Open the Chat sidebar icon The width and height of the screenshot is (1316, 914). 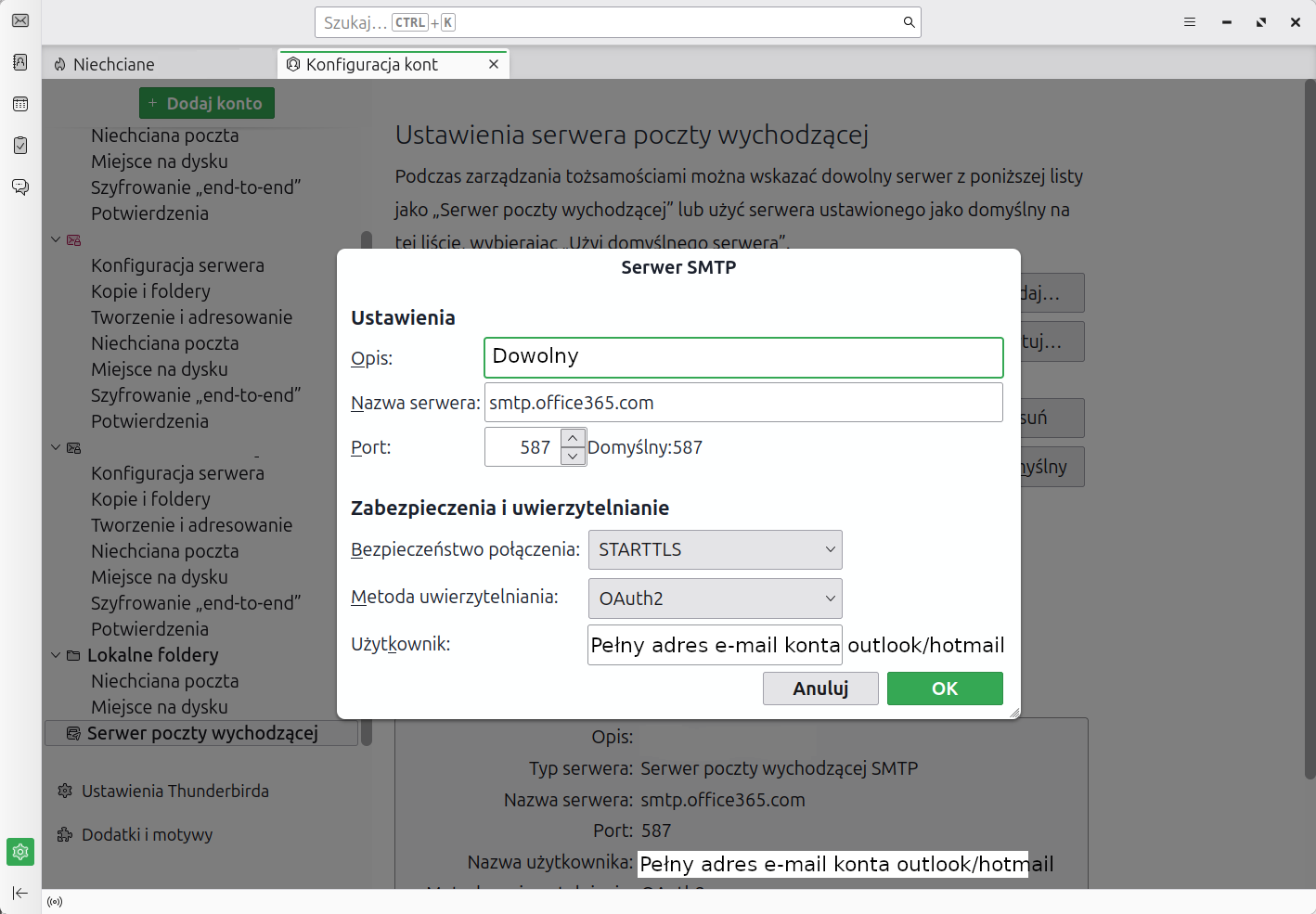20,187
